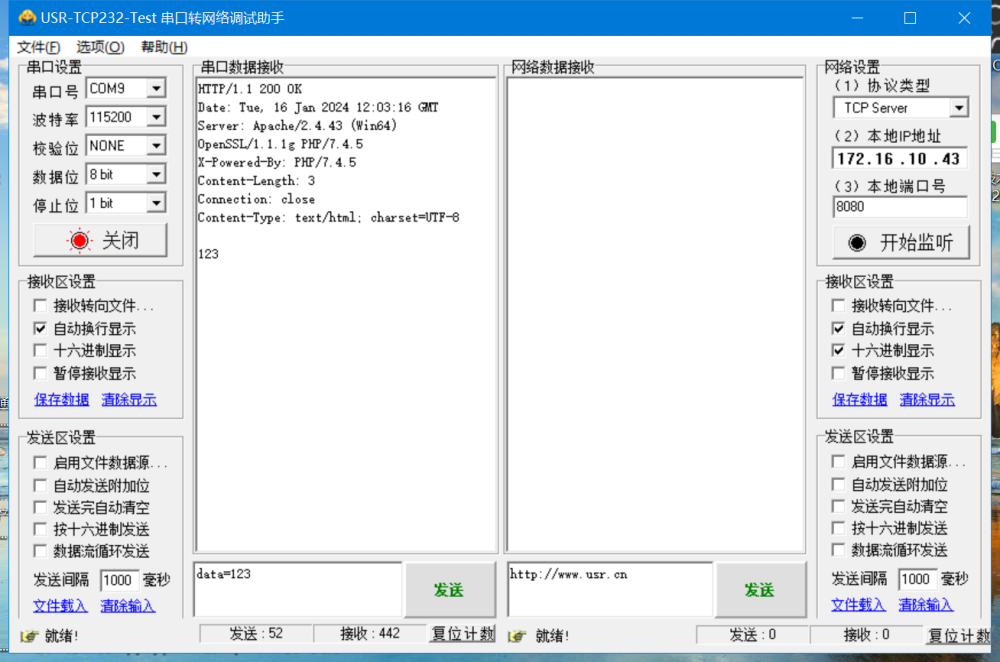Uncheck network 自动换行显示 checkbox

(838, 328)
